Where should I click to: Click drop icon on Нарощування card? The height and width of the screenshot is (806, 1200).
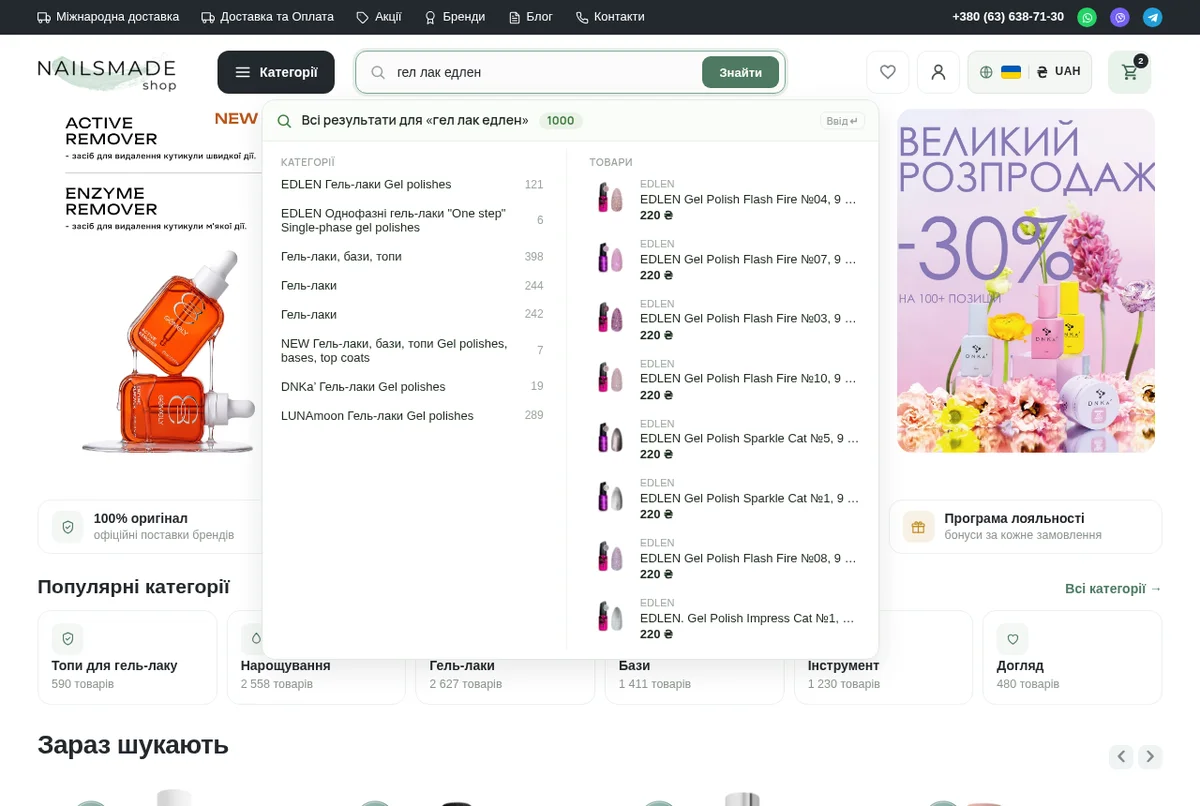[255, 639]
